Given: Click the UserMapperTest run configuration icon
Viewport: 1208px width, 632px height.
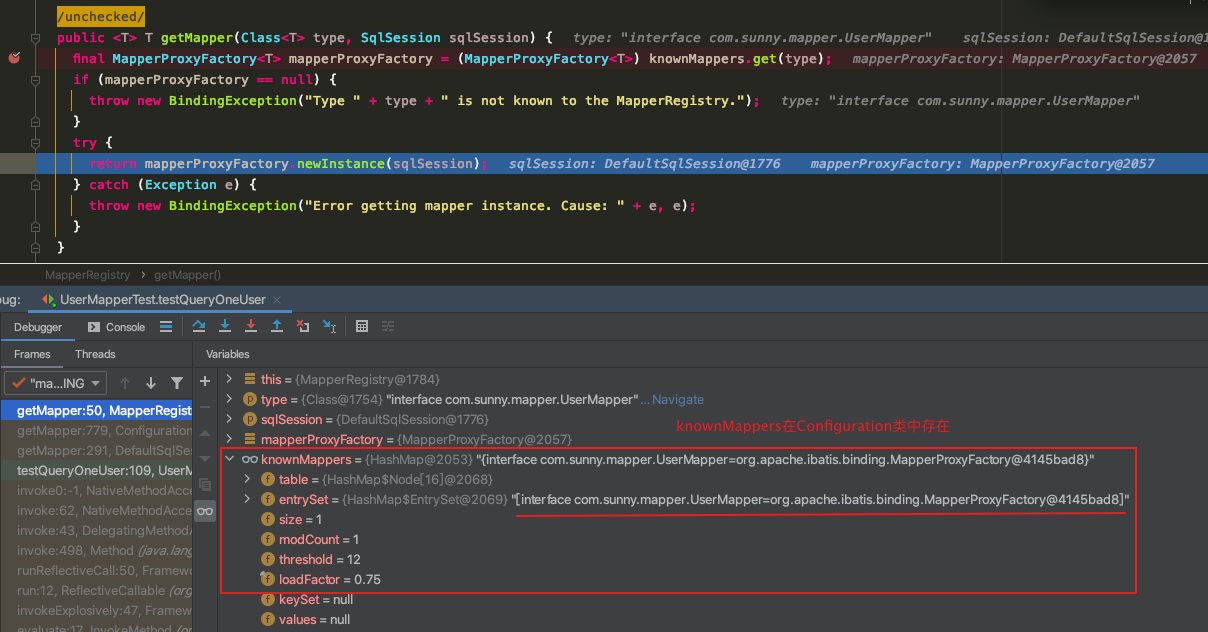Looking at the screenshot, I should pyautogui.click(x=48, y=300).
